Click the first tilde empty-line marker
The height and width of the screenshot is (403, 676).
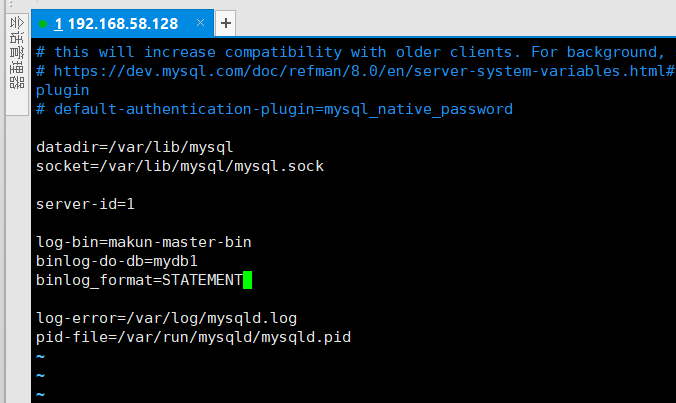[x=41, y=356]
